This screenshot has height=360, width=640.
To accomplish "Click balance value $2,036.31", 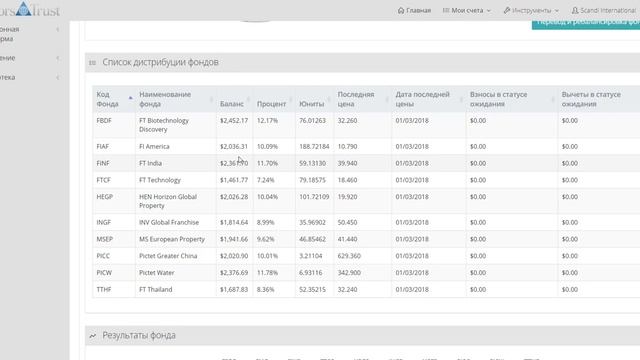I will point(234,147).
